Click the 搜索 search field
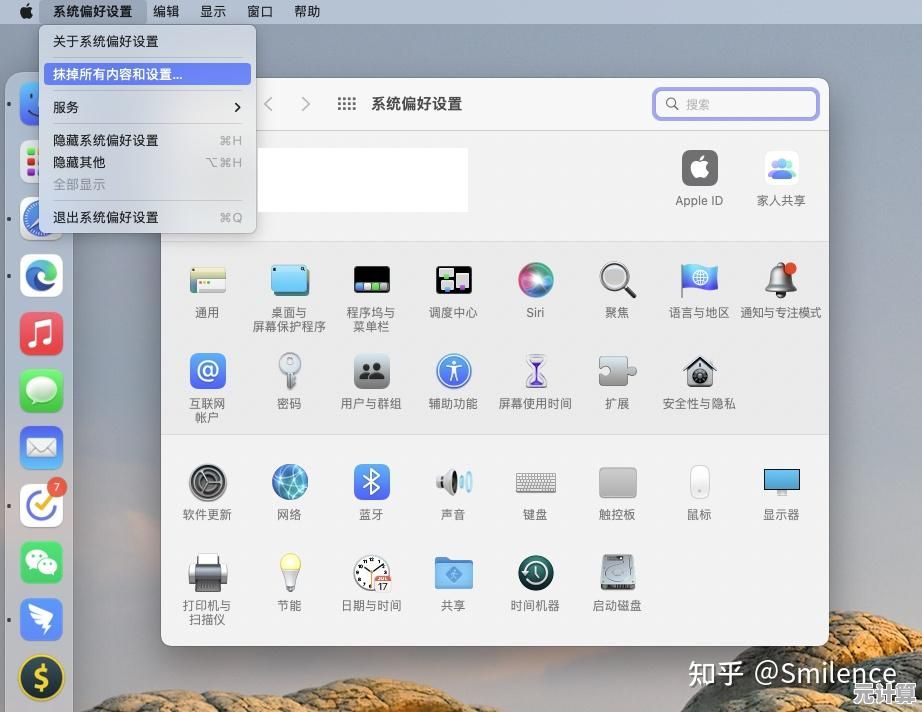This screenshot has height=712, width=922. tap(736, 104)
